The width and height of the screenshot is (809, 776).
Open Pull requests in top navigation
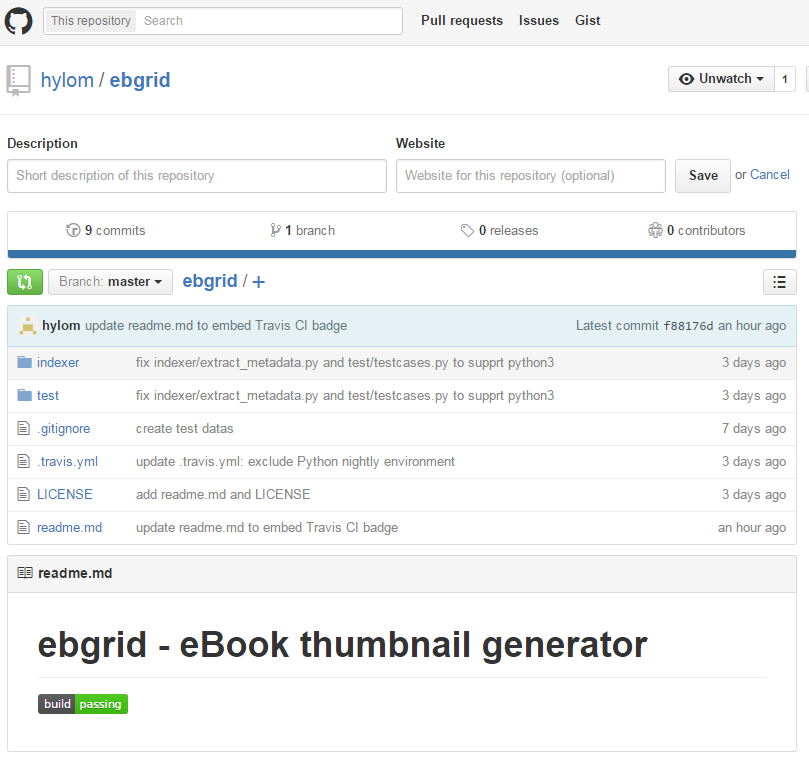pos(462,21)
